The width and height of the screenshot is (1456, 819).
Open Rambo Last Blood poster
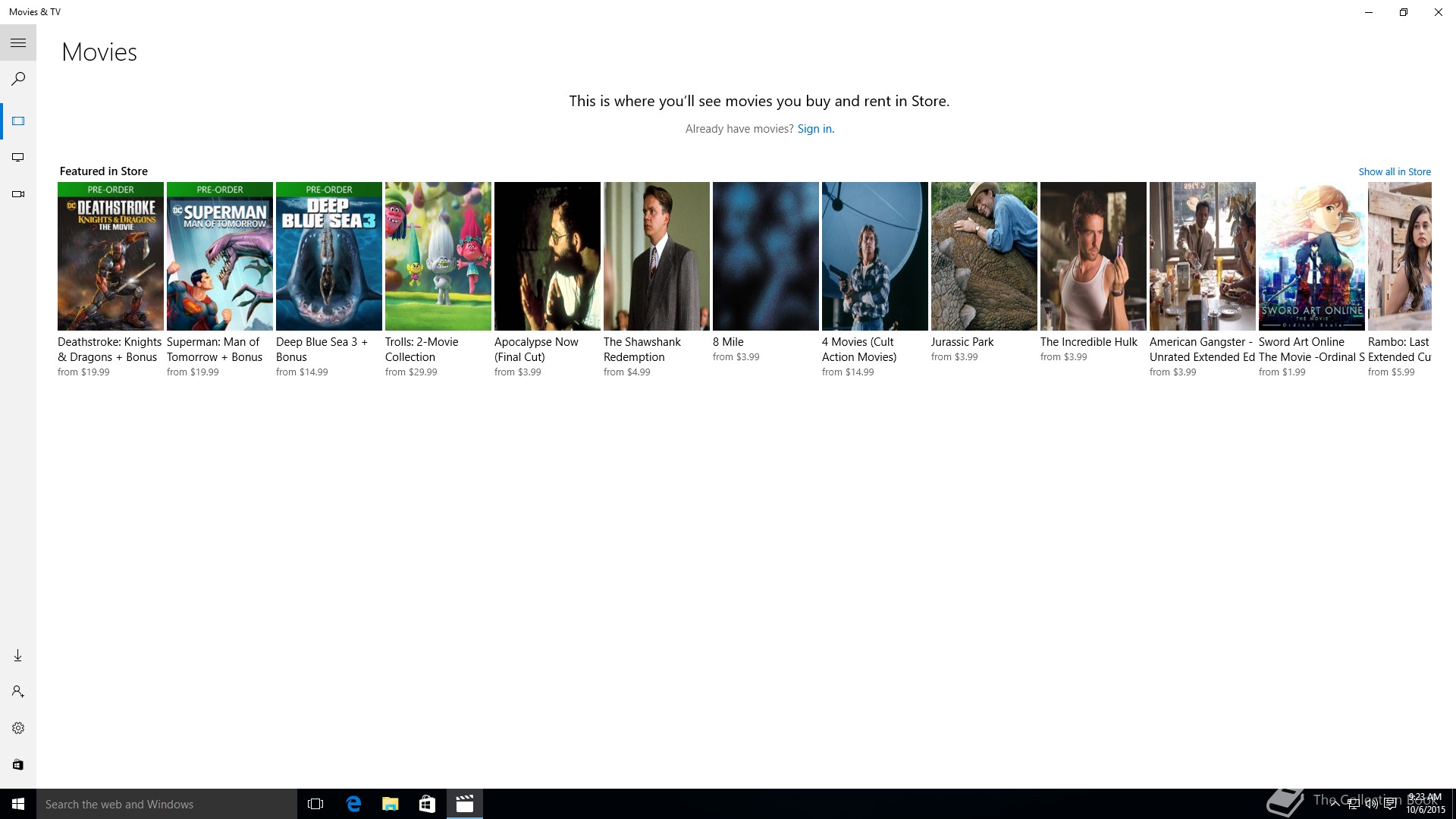click(1400, 256)
